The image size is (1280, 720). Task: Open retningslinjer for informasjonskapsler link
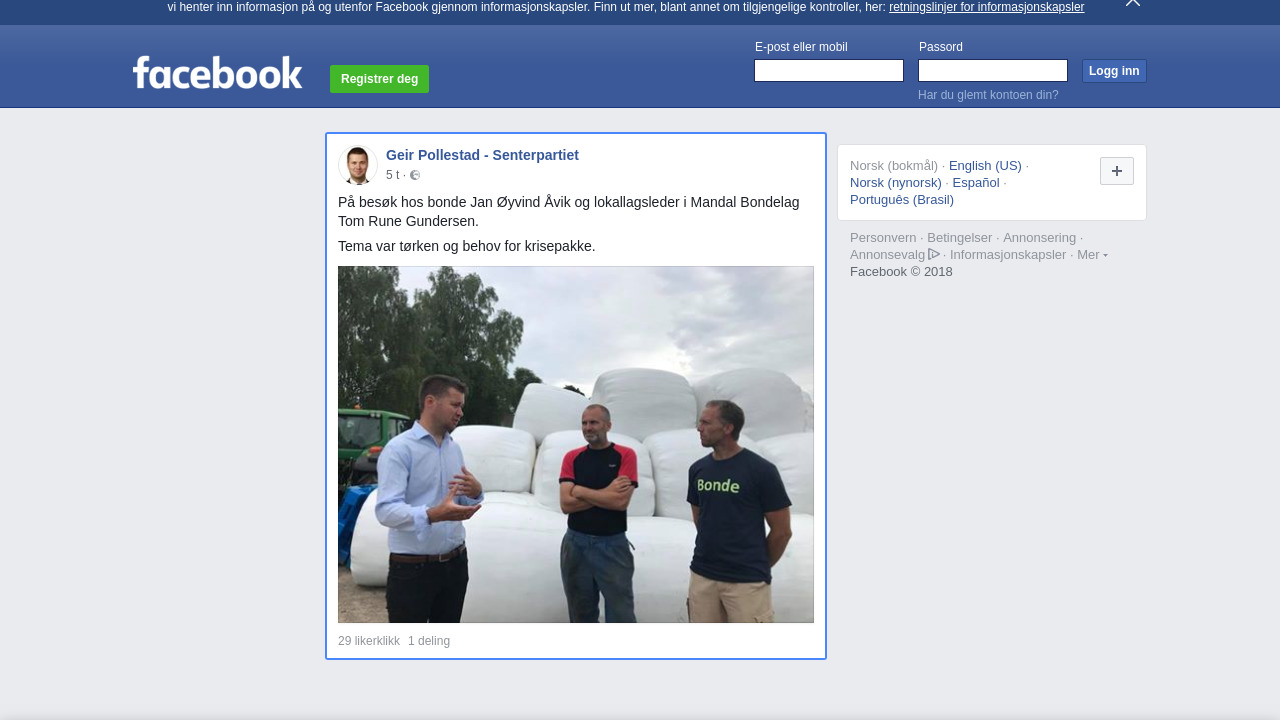coord(986,7)
